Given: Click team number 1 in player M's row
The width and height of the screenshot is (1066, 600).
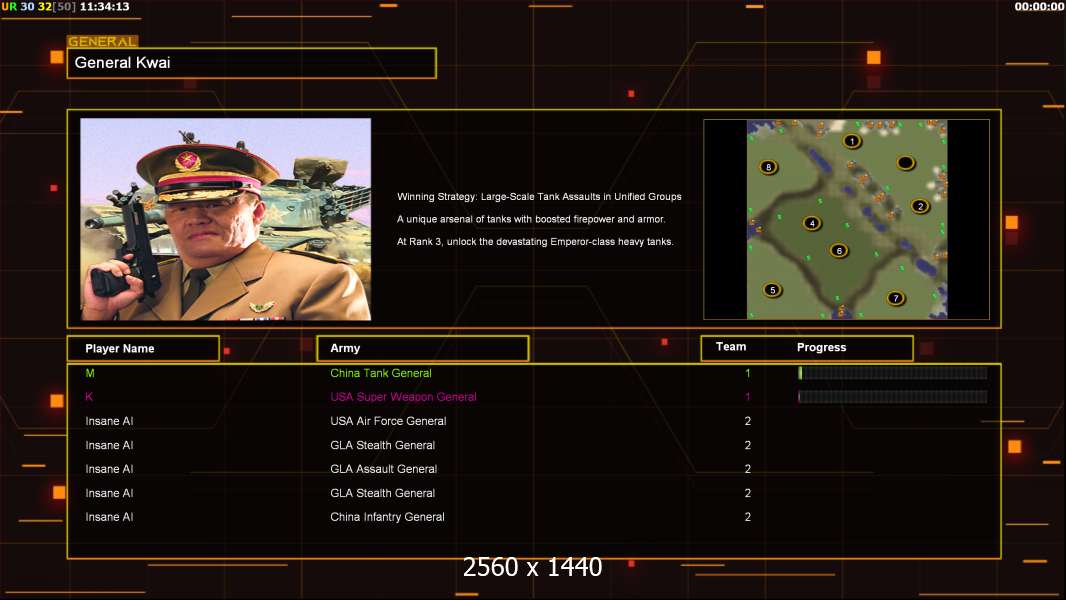Looking at the screenshot, I should [748, 373].
